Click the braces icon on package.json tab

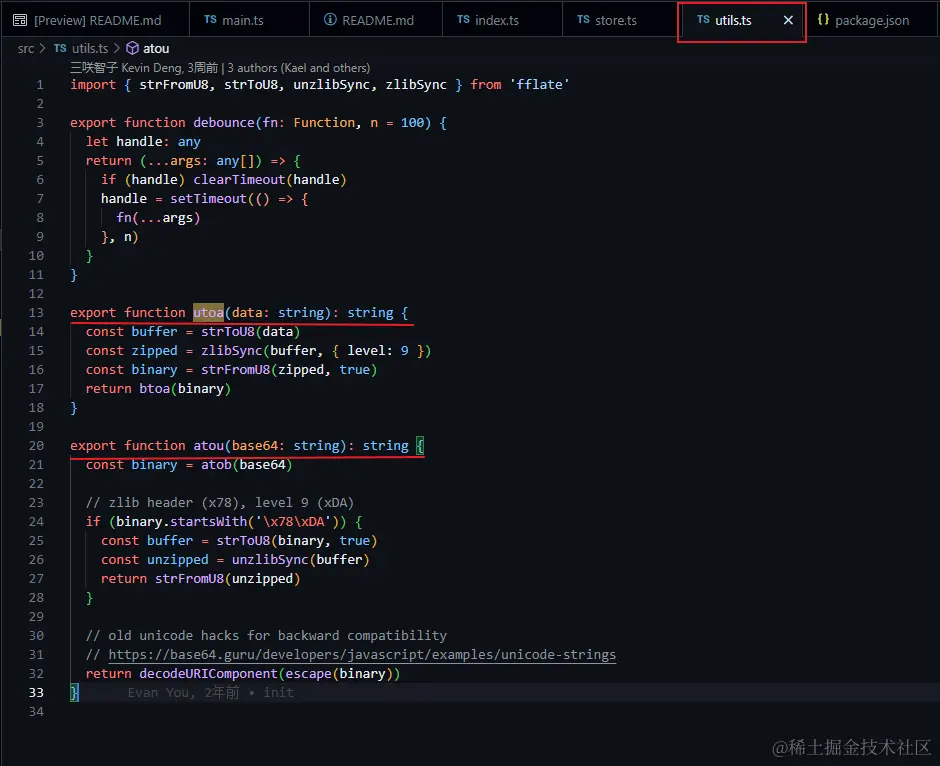coord(823,20)
